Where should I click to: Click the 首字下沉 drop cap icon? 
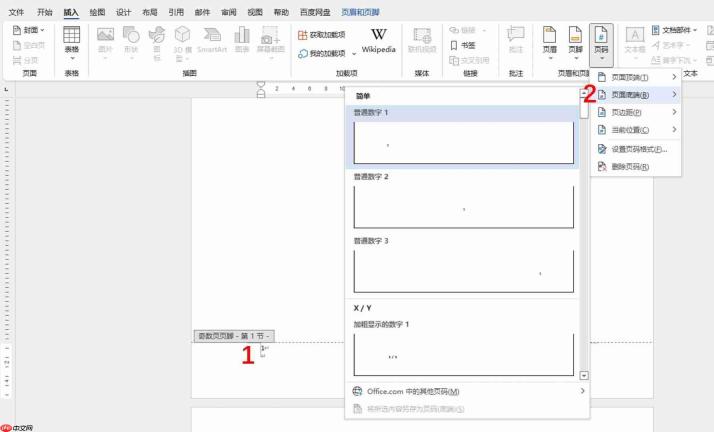(x=656, y=60)
